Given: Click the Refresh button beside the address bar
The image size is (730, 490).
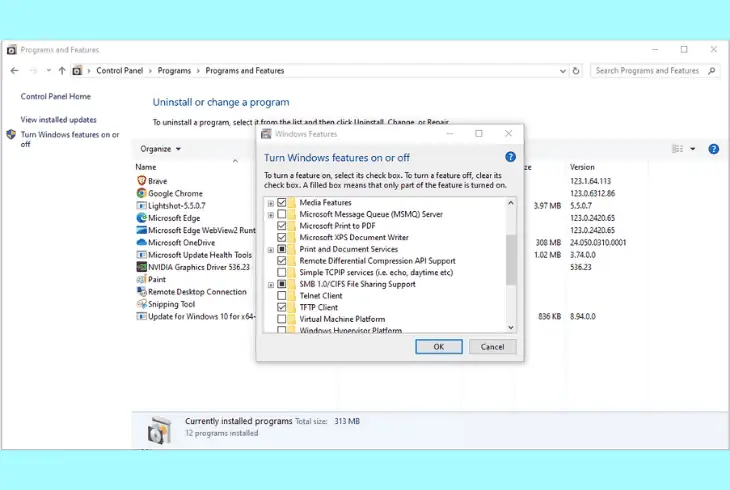Looking at the screenshot, I should tap(576, 71).
